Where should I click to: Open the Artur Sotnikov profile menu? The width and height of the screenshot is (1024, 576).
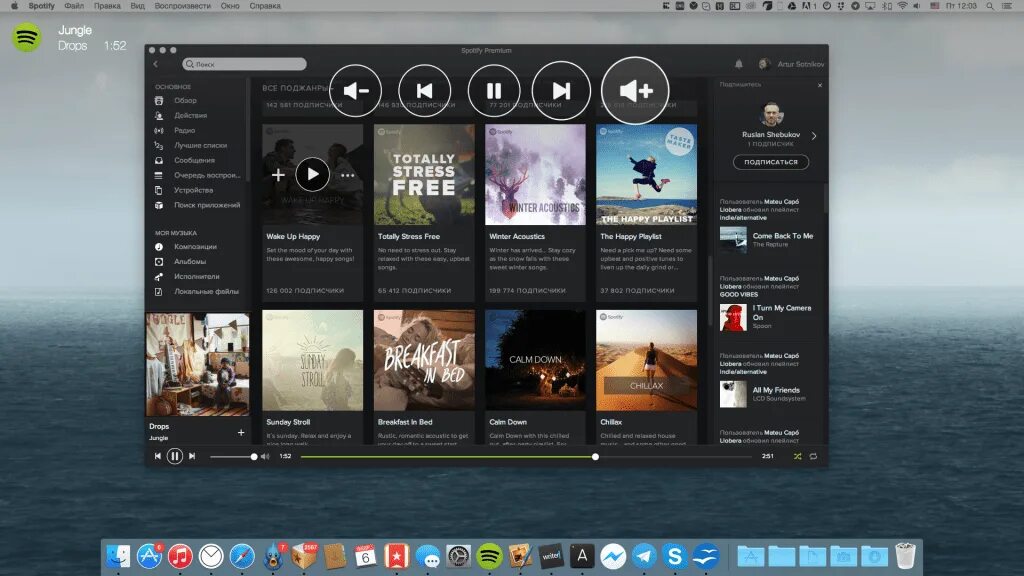[x=792, y=64]
